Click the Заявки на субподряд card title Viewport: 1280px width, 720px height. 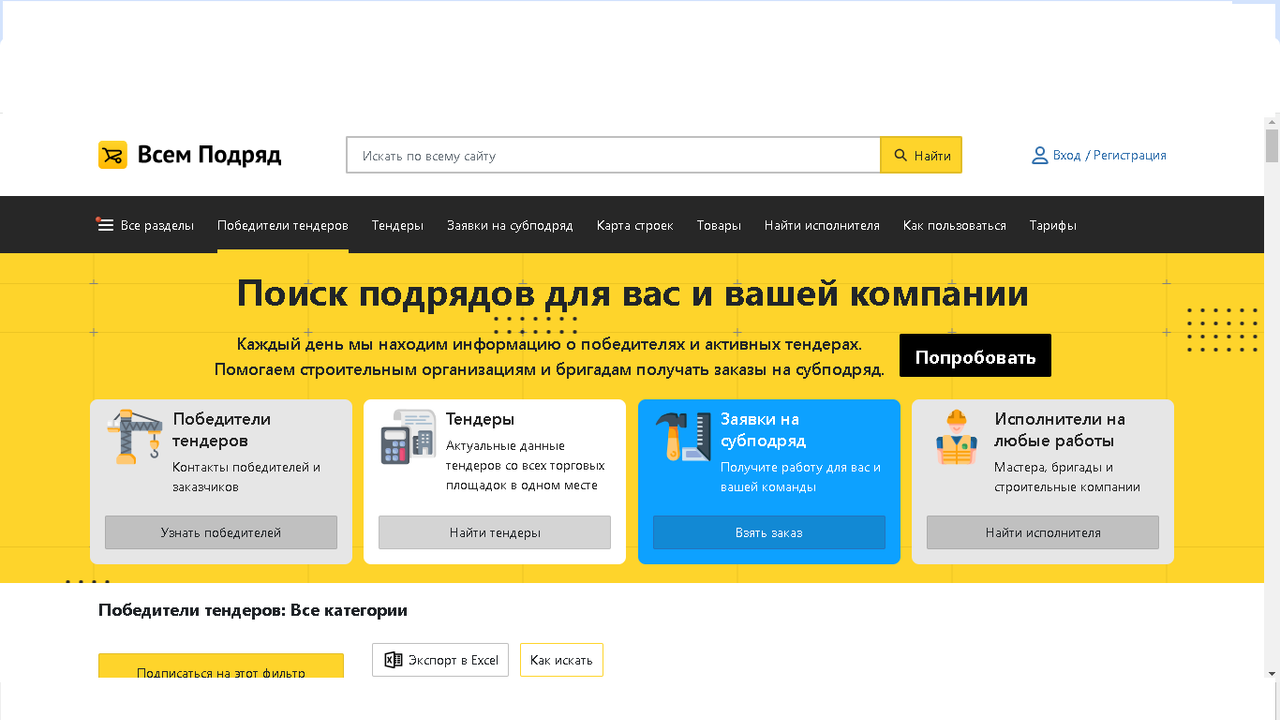pyautogui.click(x=763, y=430)
